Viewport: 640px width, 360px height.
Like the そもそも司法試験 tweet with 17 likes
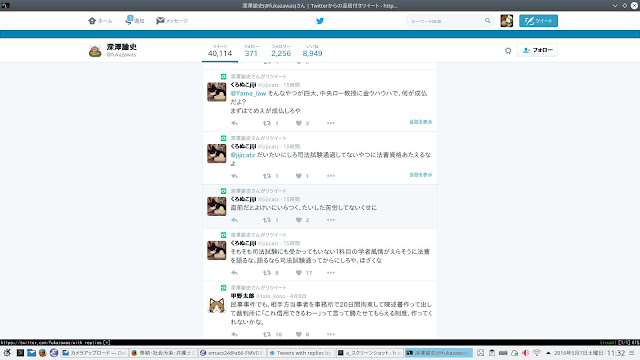pyautogui.click(x=299, y=273)
